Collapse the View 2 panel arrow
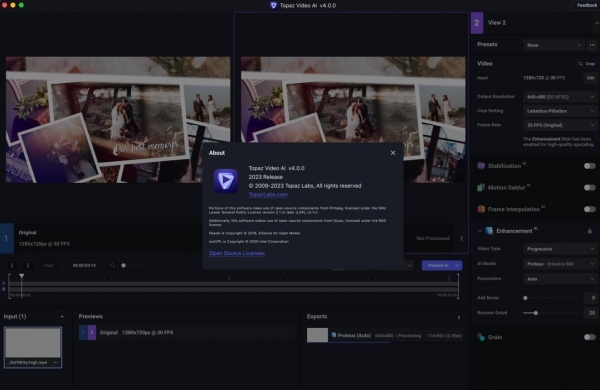Screen dimensions: 600x390 (x=597, y=23)
